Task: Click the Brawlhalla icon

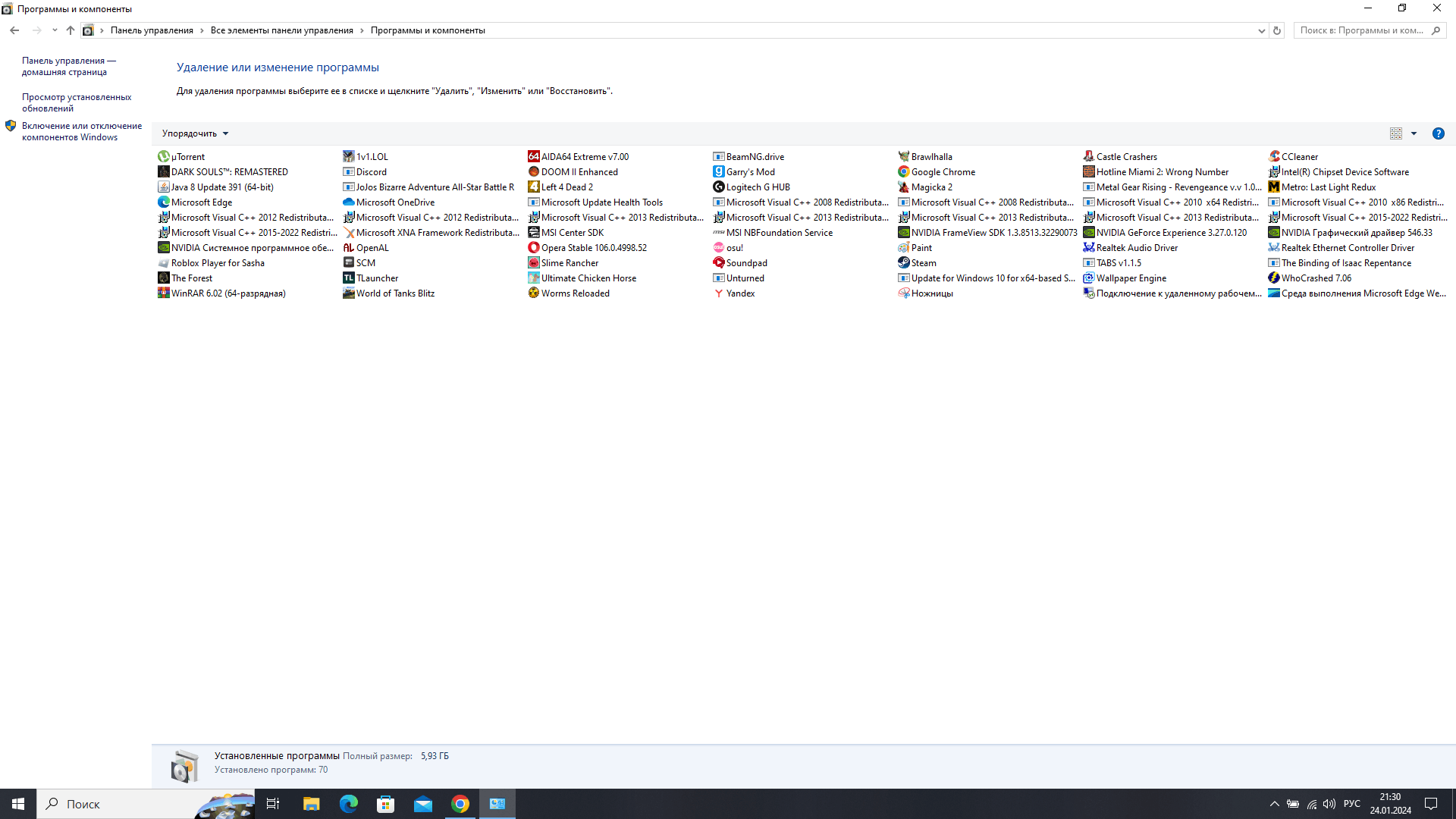Action: pos(903,157)
